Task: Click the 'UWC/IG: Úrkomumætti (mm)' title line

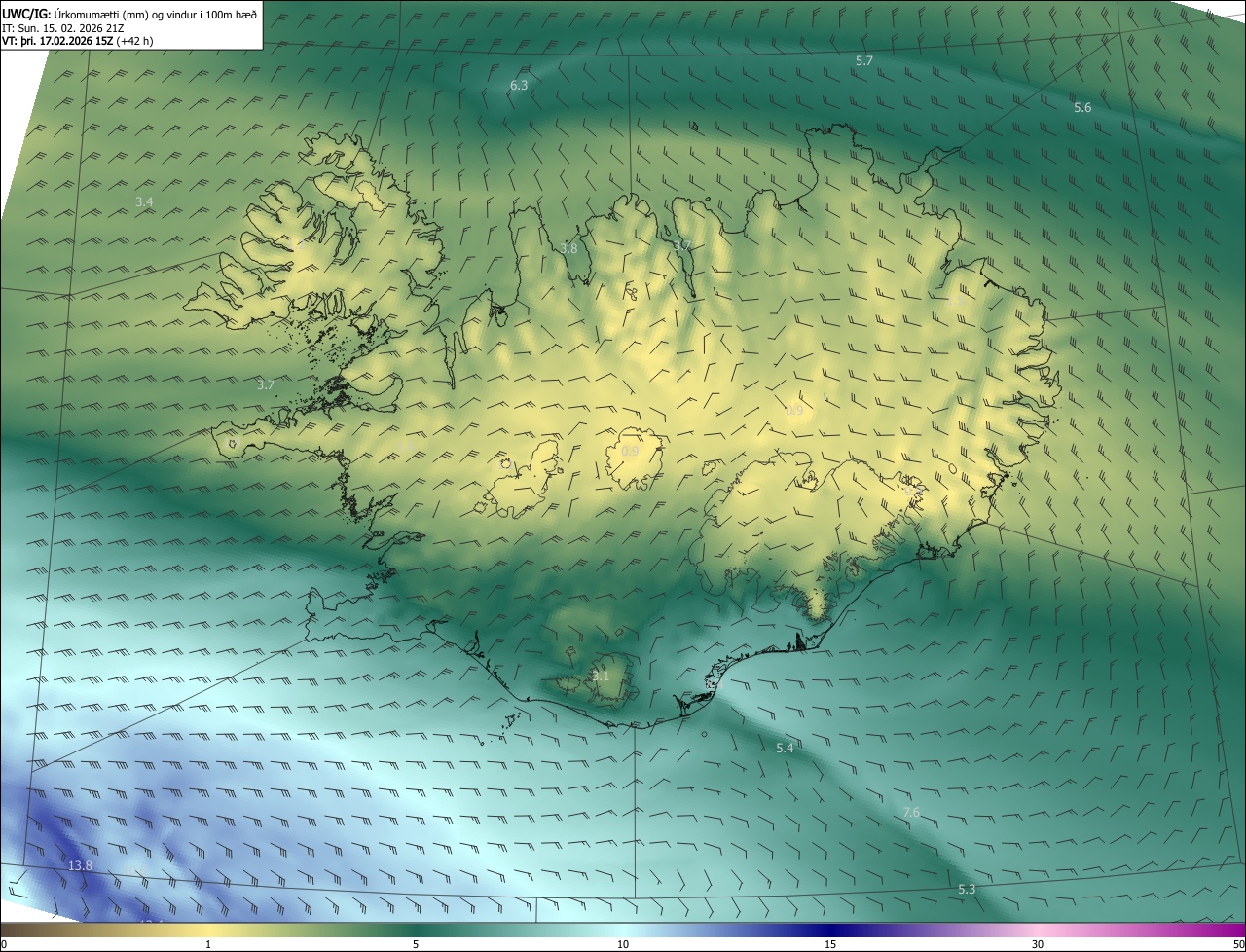Action: point(129,13)
